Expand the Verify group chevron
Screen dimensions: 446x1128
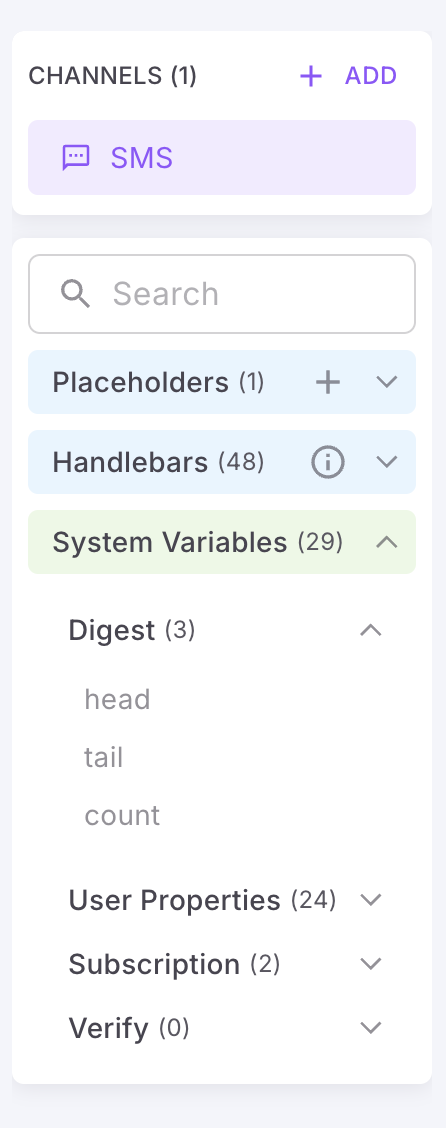point(370,1027)
